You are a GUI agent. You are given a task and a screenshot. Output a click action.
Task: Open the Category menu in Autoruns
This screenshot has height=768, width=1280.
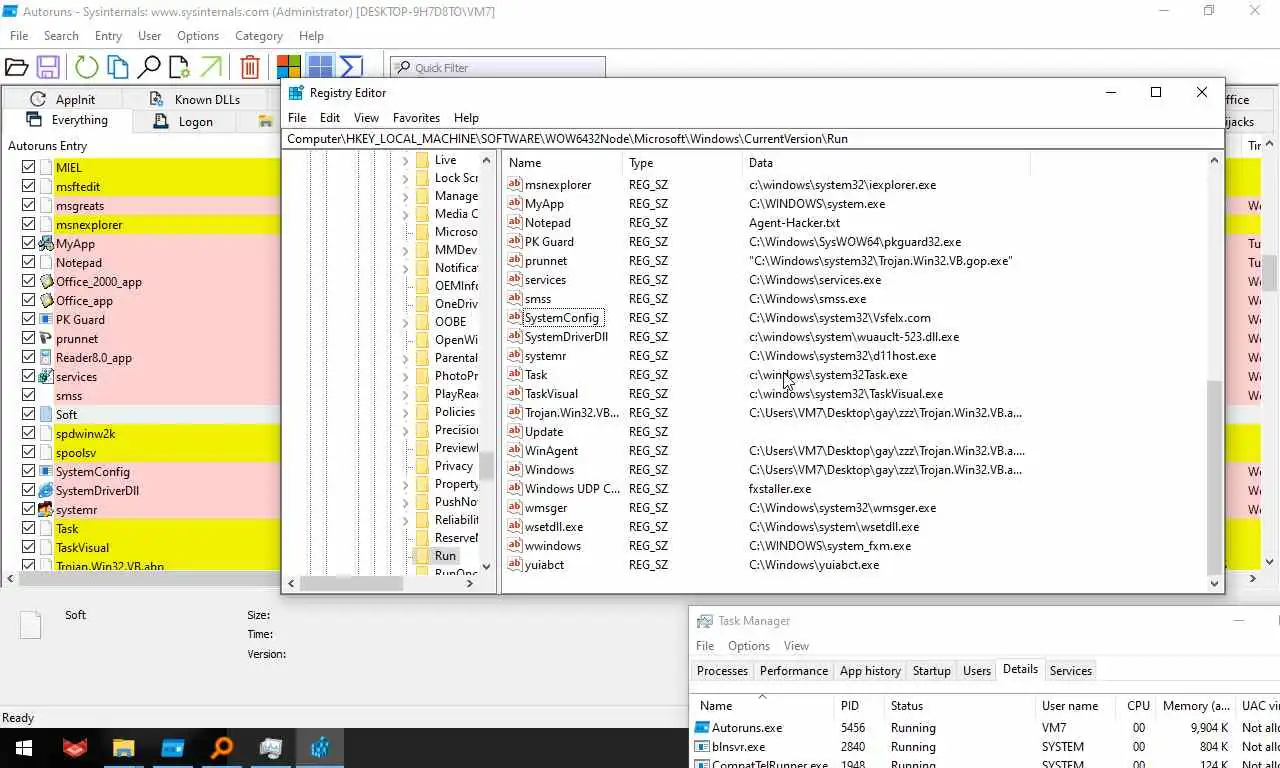tap(258, 36)
